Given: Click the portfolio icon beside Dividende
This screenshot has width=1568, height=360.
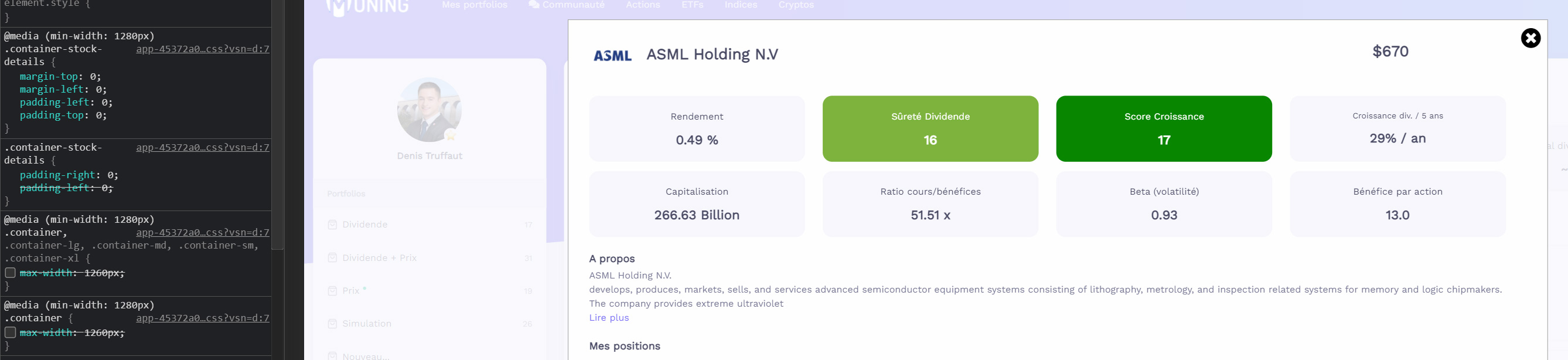Looking at the screenshot, I should click(332, 225).
